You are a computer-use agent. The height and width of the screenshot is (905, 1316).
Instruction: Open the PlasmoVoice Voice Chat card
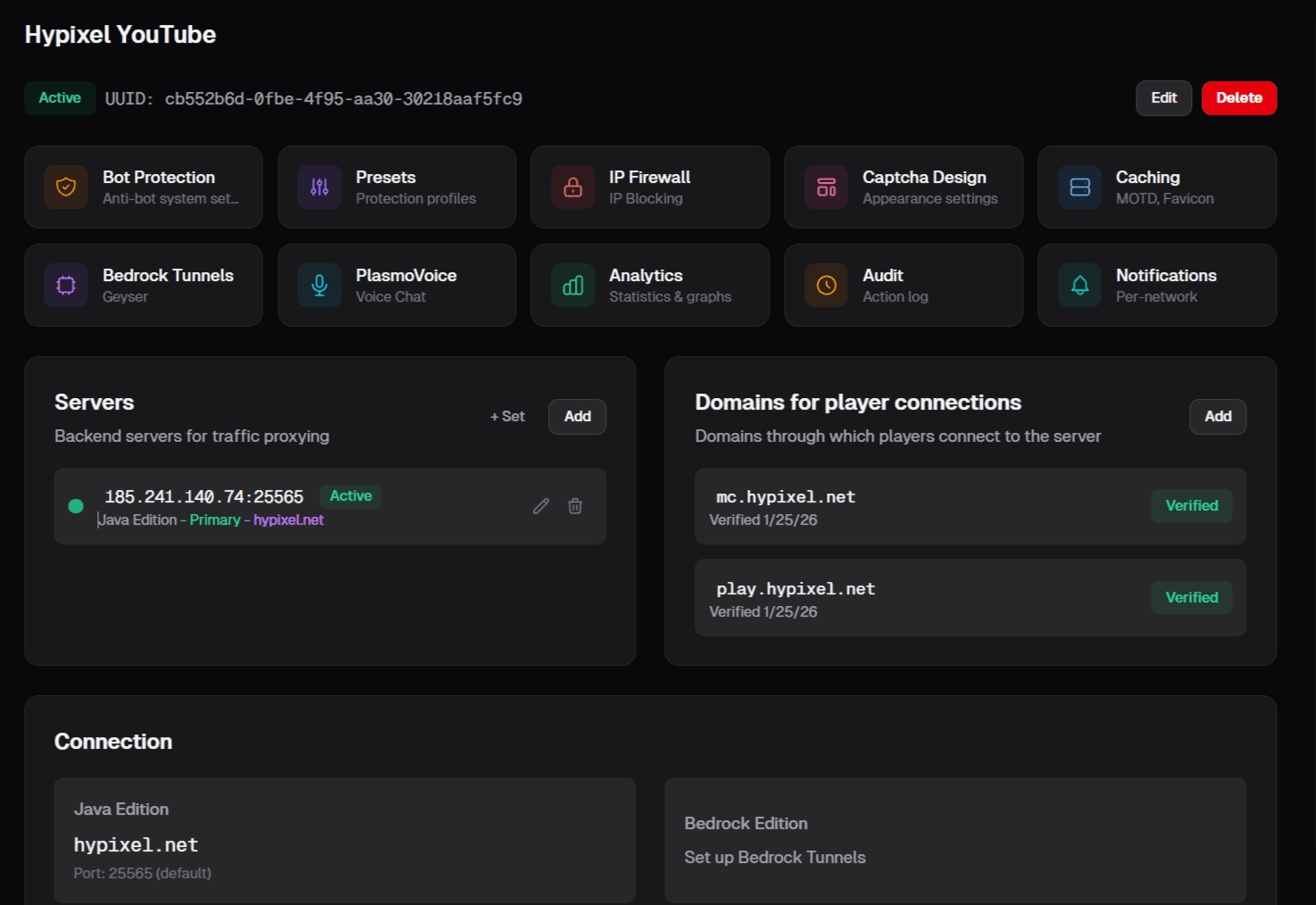point(397,285)
